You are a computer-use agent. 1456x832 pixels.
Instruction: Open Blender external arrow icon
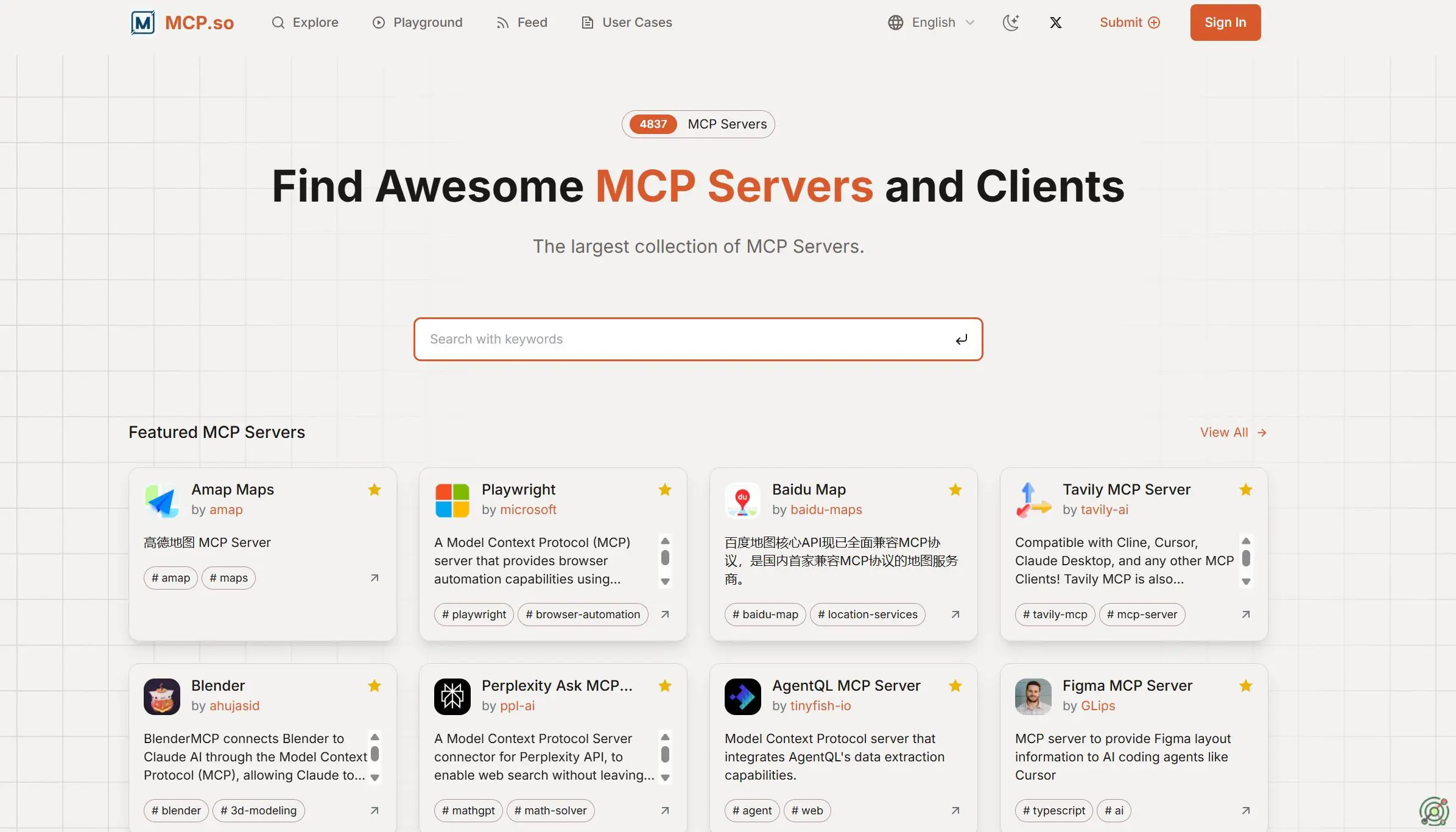tap(375, 811)
